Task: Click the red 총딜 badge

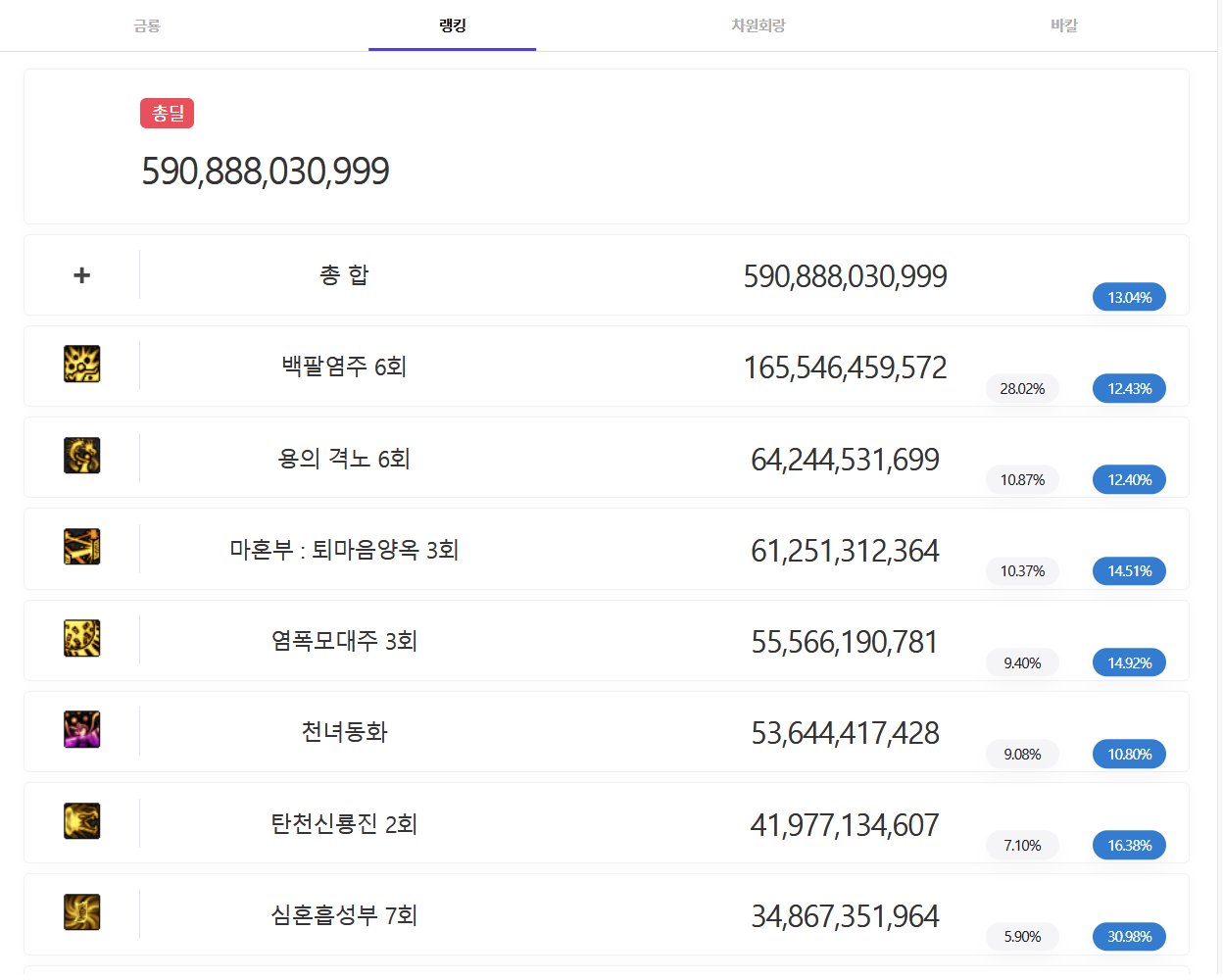Action: point(168,114)
